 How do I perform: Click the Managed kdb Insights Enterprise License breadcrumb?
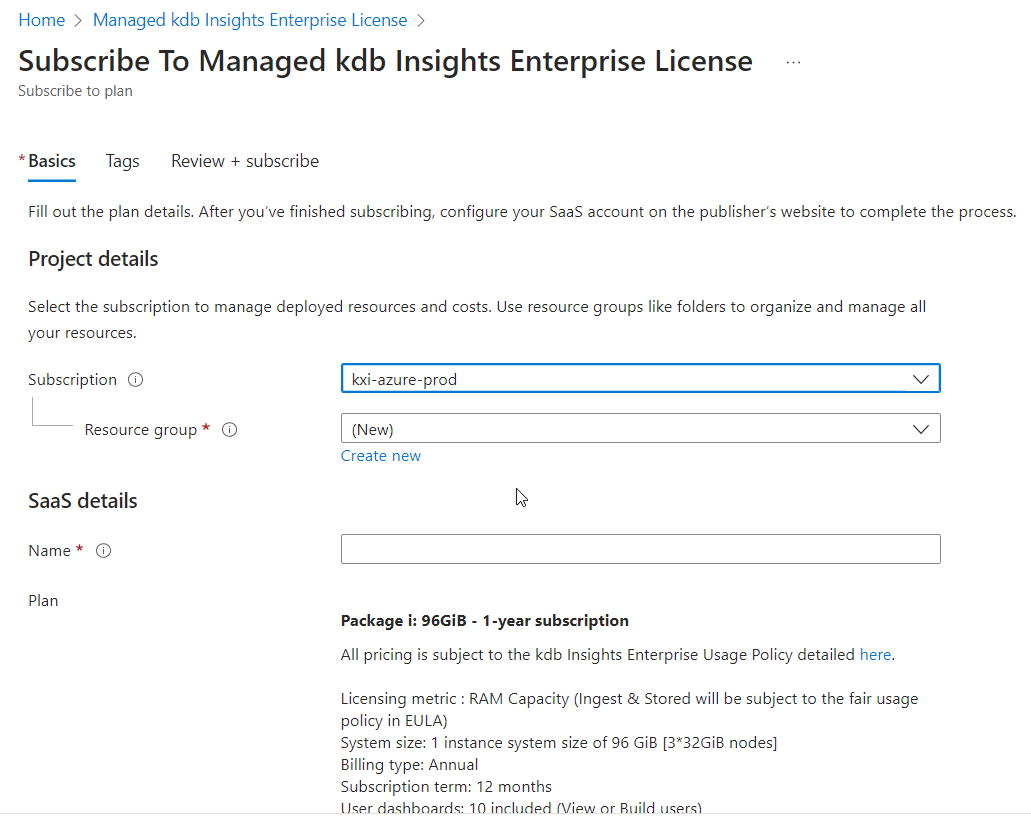coord(250,20)
